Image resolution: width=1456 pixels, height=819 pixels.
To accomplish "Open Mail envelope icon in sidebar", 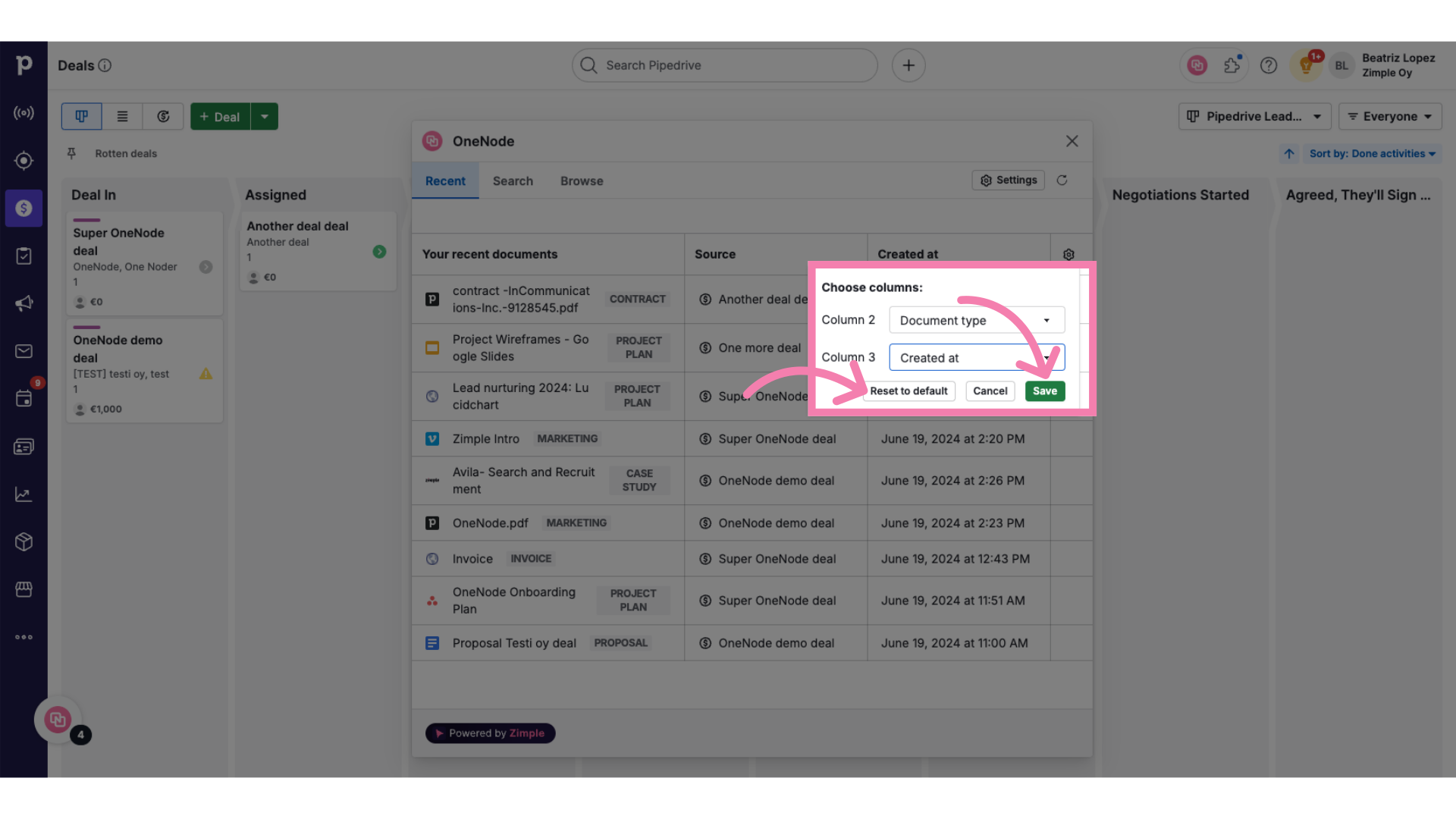I will [24, 351].
